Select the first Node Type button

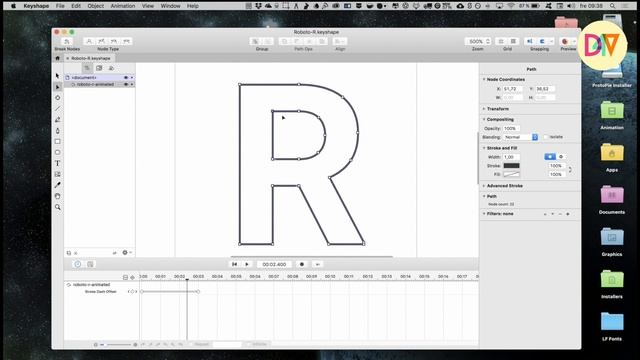coord(89,41)
